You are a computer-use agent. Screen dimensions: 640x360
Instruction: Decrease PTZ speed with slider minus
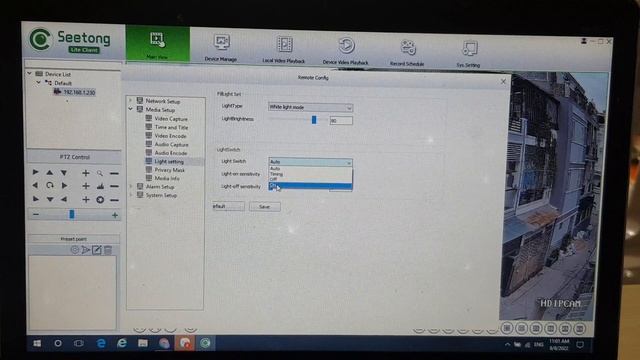tap(36, 214)
